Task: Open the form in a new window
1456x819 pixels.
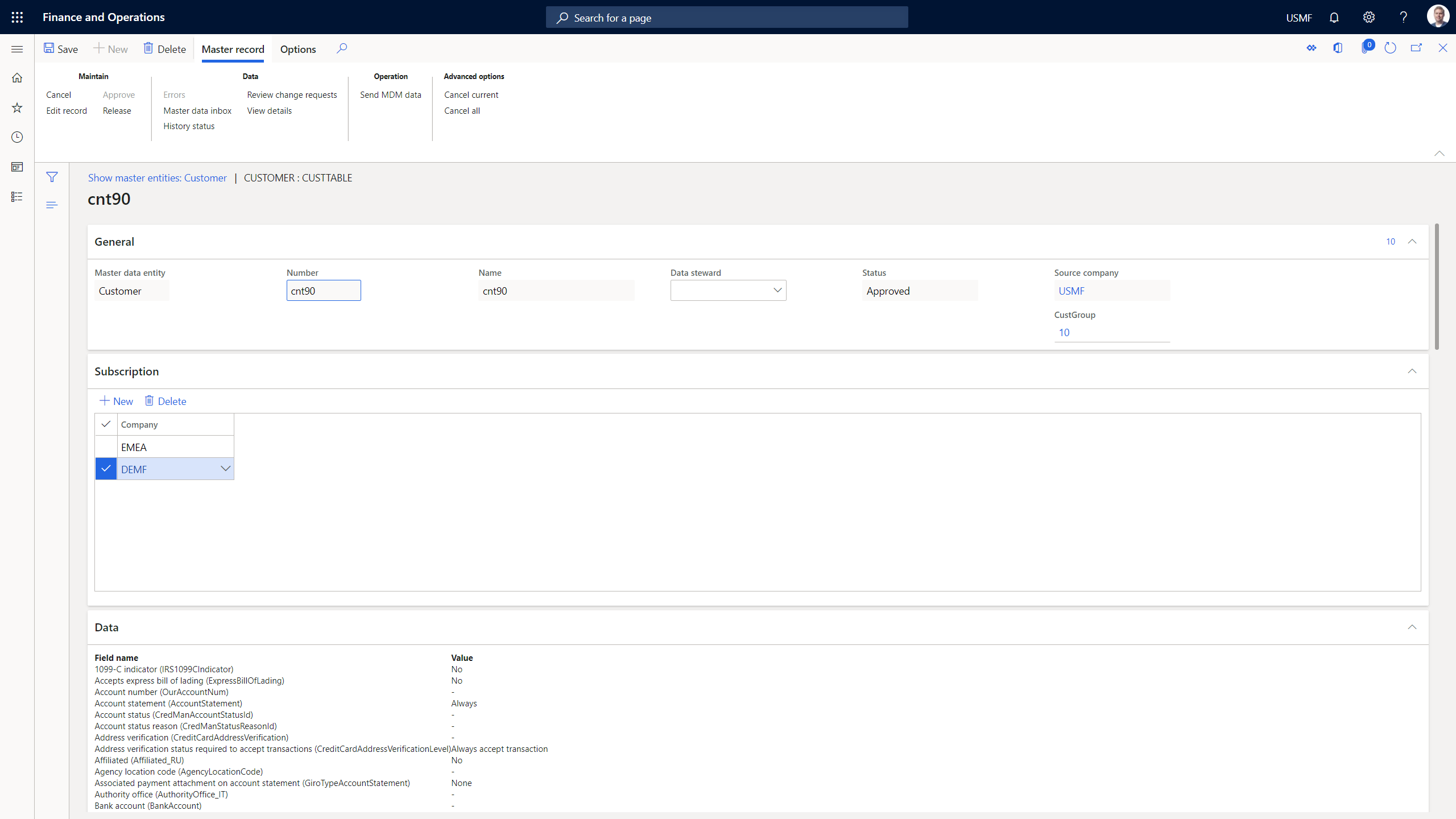Action: [x=1417, y=48]
